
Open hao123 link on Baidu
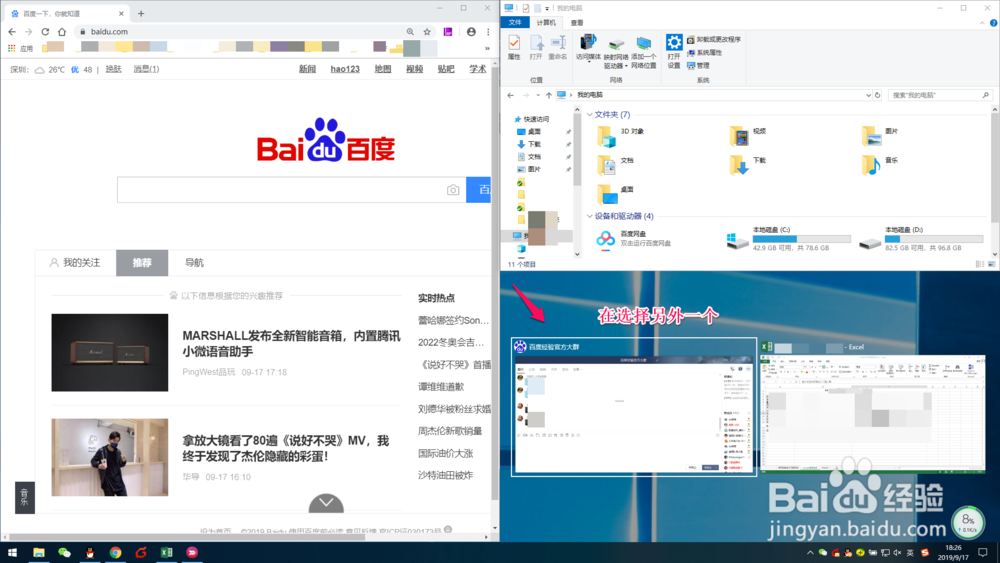(x=345, y=69)
